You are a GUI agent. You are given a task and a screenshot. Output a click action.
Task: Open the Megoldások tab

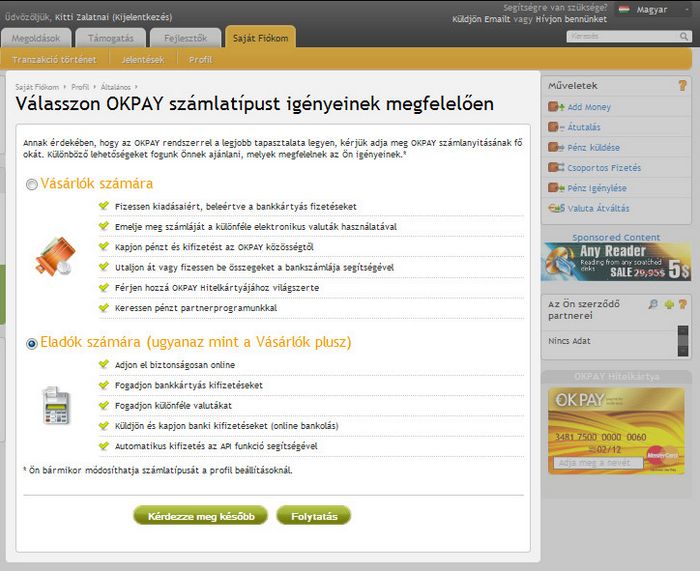[36, 38]
